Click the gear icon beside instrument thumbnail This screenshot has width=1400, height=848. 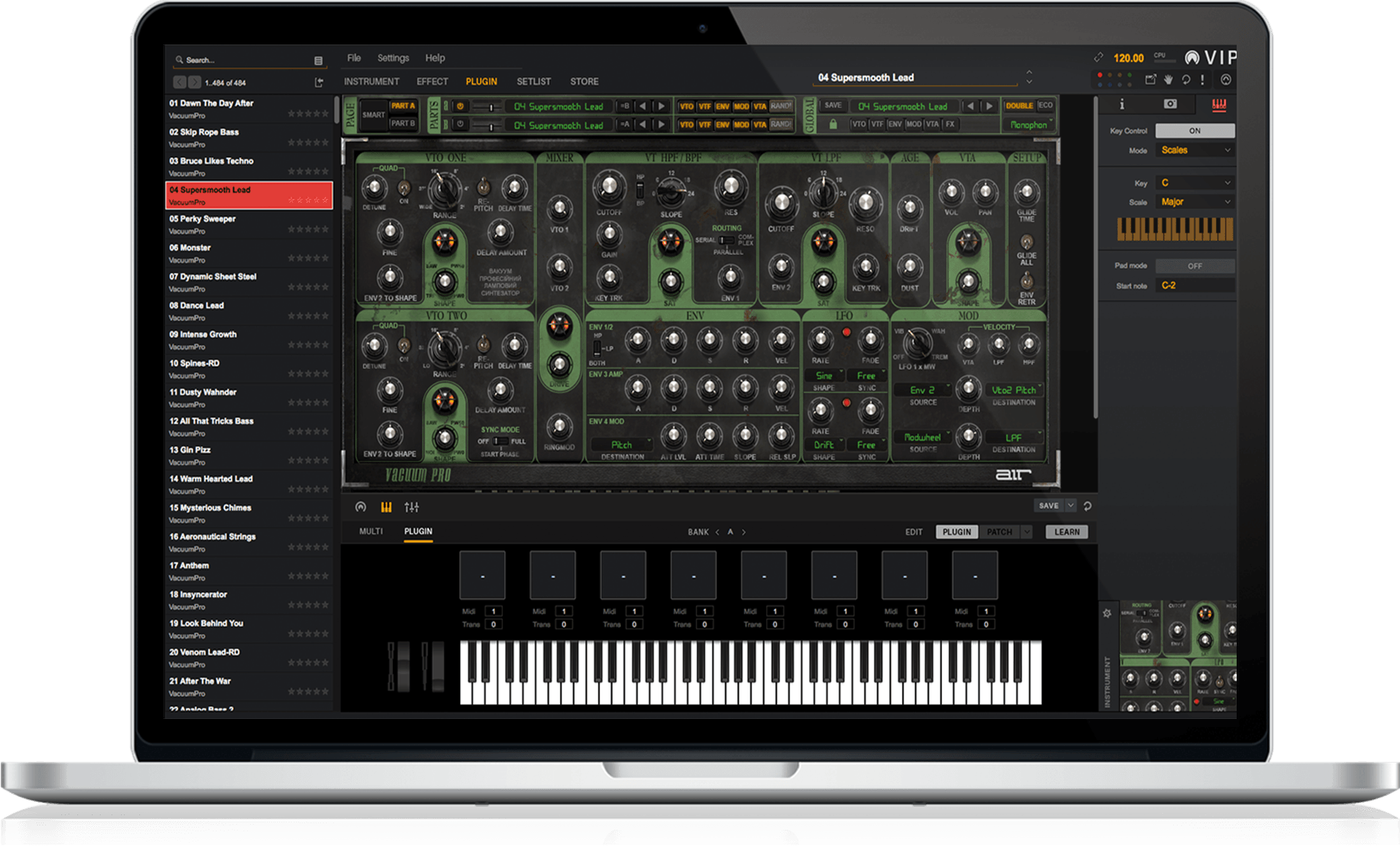pos(1107,613)
